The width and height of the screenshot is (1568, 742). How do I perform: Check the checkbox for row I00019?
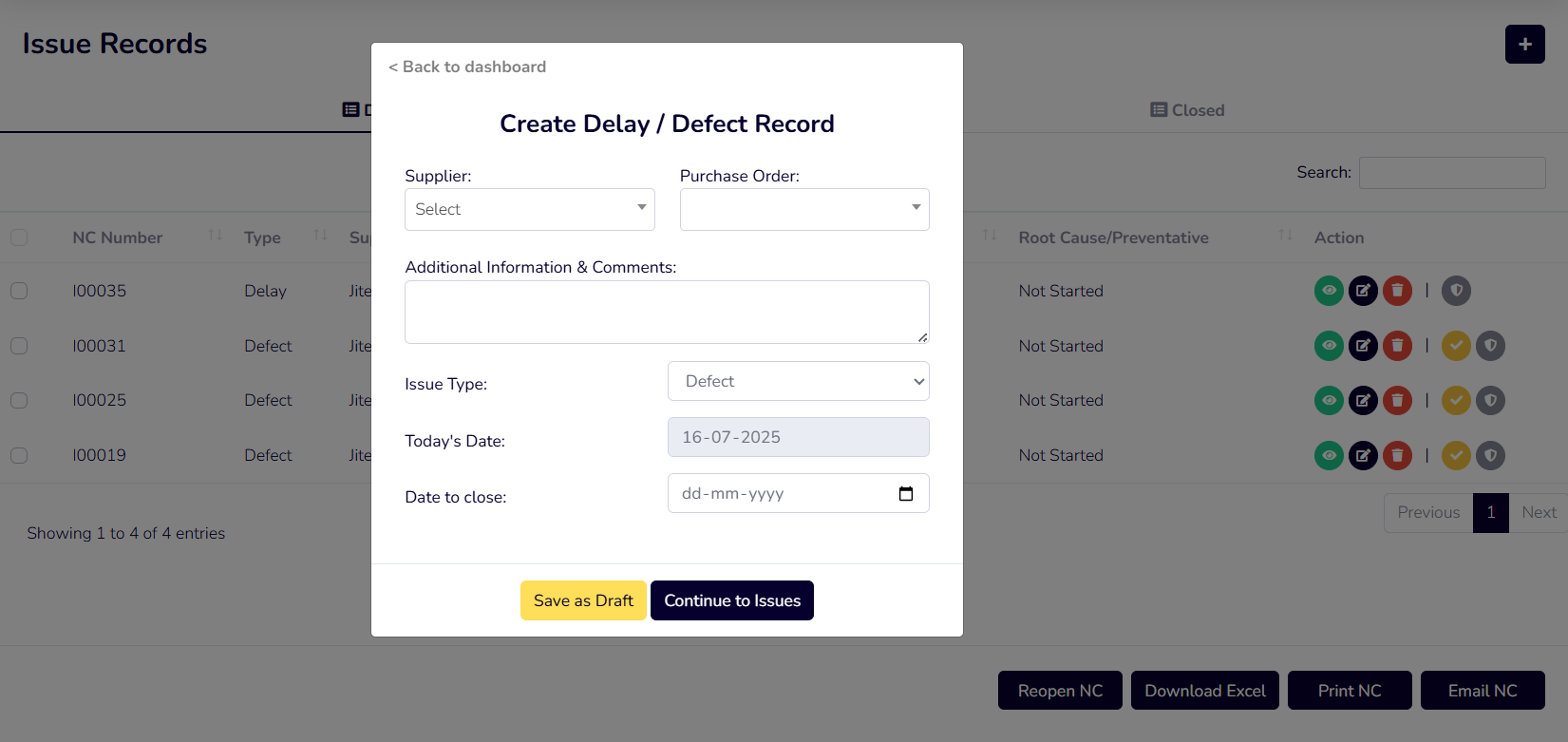pos(19,455)
